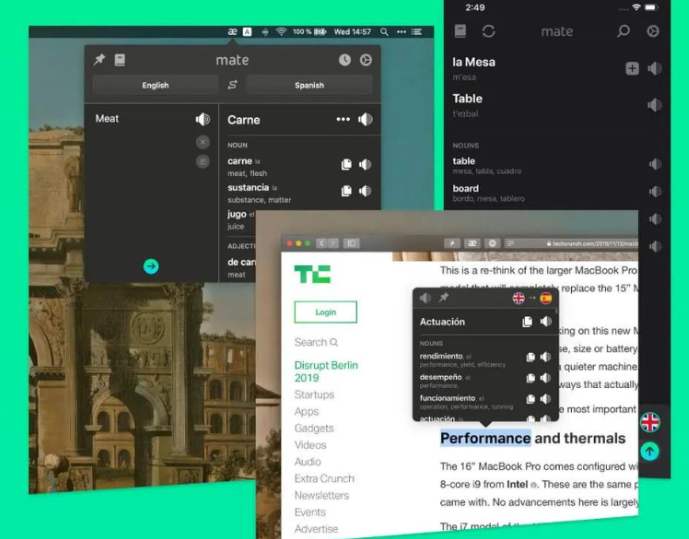Image resolution: width=689 pixels, height=539 pixels.
Task: Open Mate popup settings gear
Action: [366, 60]
